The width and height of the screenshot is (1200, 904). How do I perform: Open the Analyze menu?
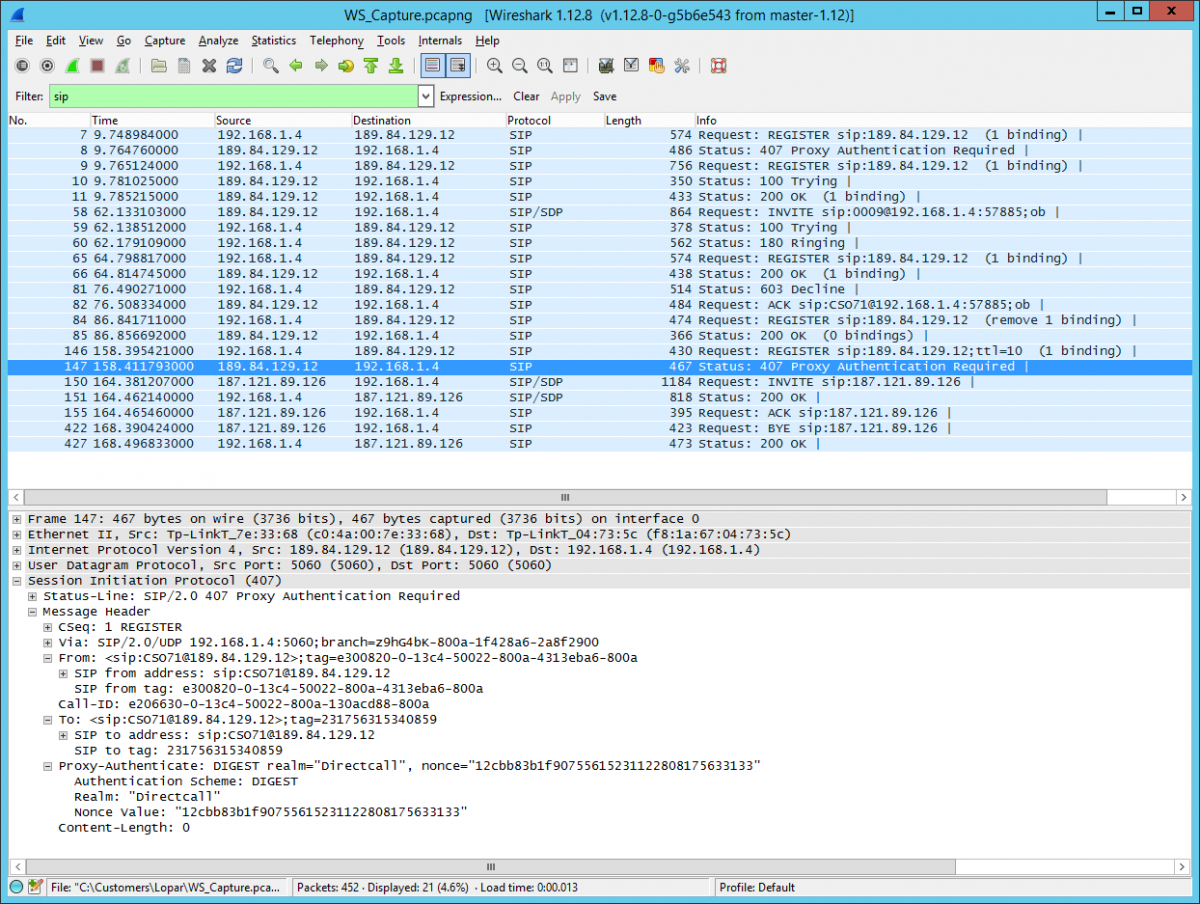(218, 41)
